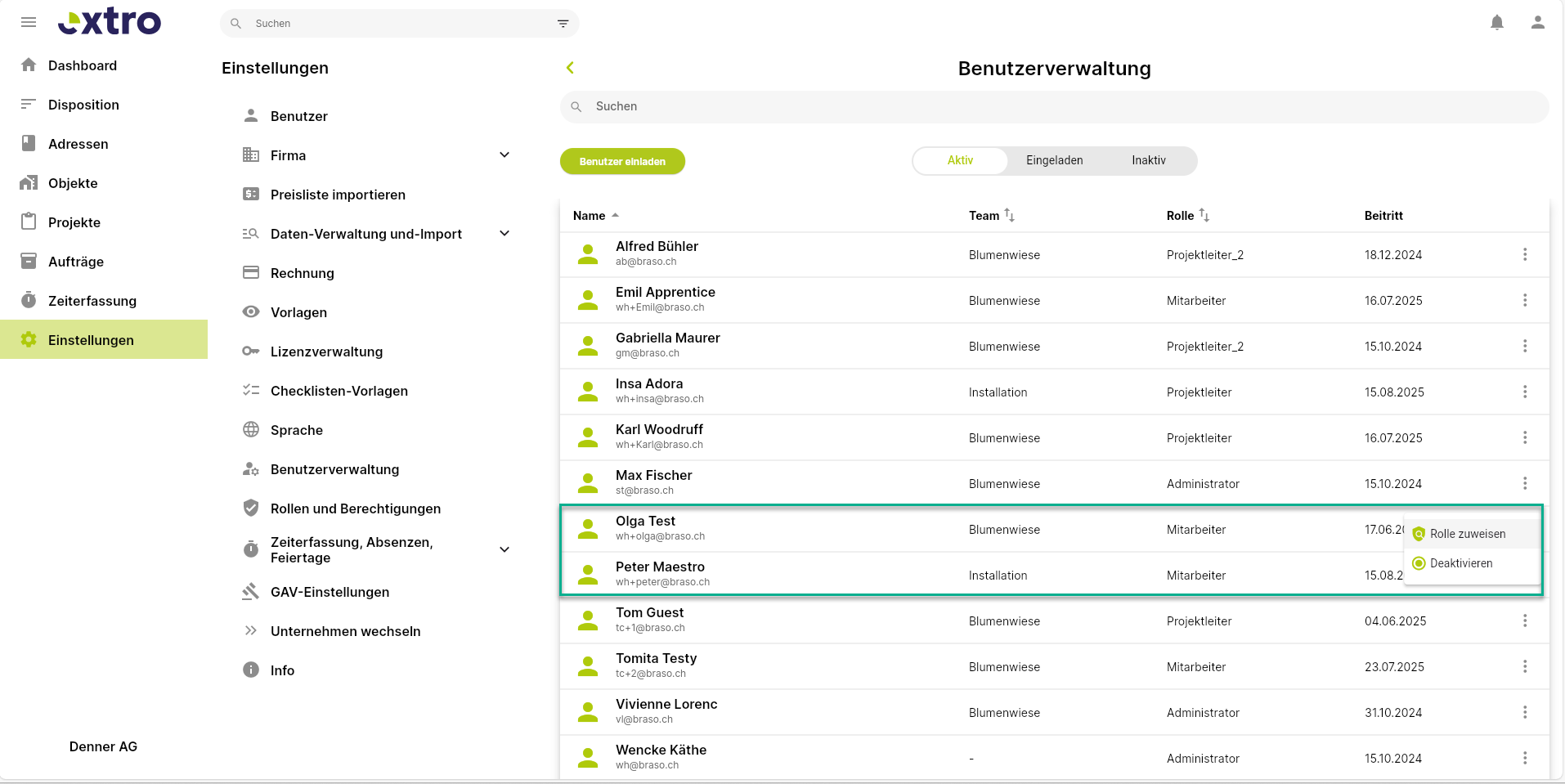Click the Adressen book icon
1565x784 pixels.
pos(29,143)
